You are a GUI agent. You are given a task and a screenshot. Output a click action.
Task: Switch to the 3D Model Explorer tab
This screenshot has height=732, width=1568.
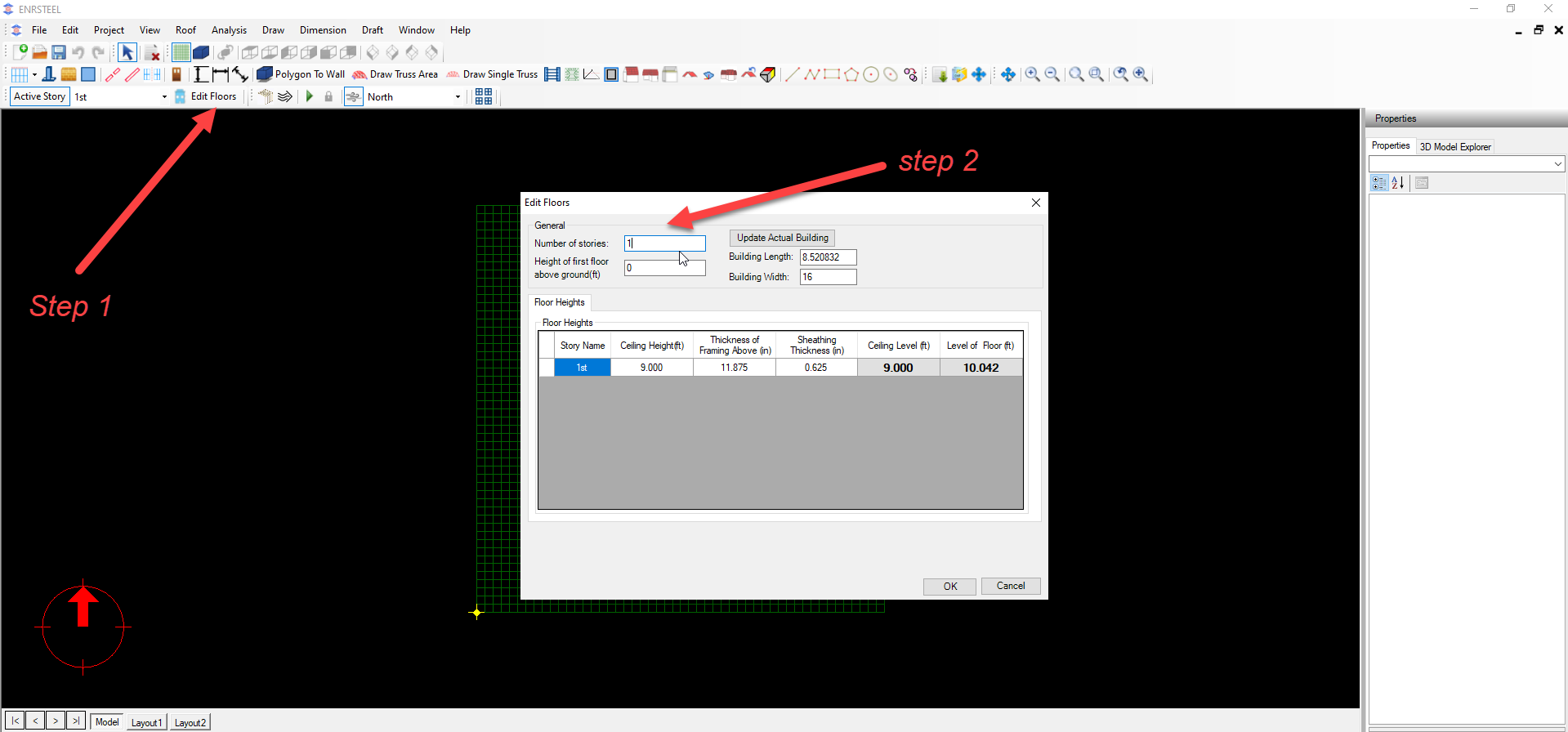click(1454, 147)
